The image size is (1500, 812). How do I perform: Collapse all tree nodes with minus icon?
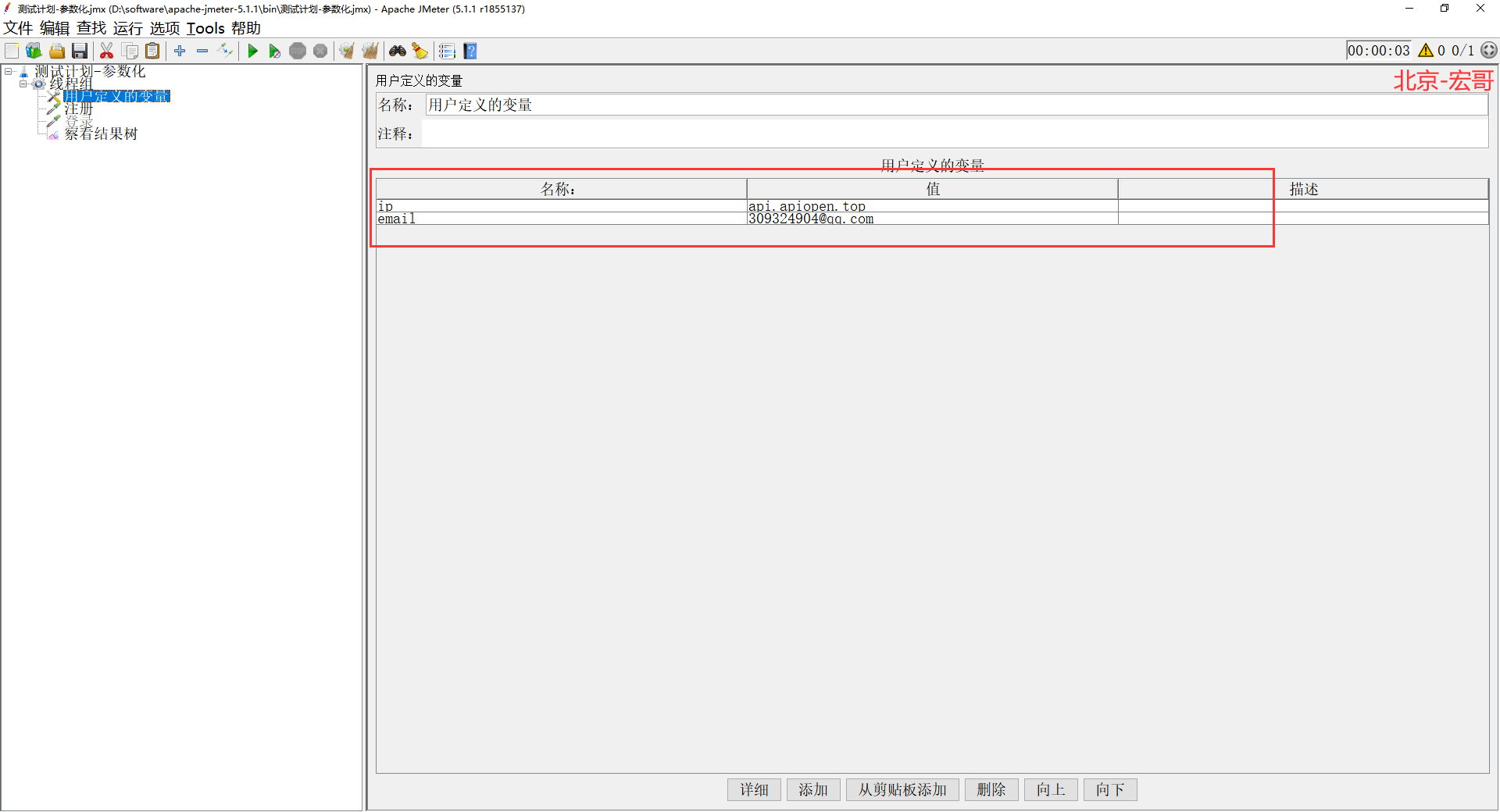(202, 51)
